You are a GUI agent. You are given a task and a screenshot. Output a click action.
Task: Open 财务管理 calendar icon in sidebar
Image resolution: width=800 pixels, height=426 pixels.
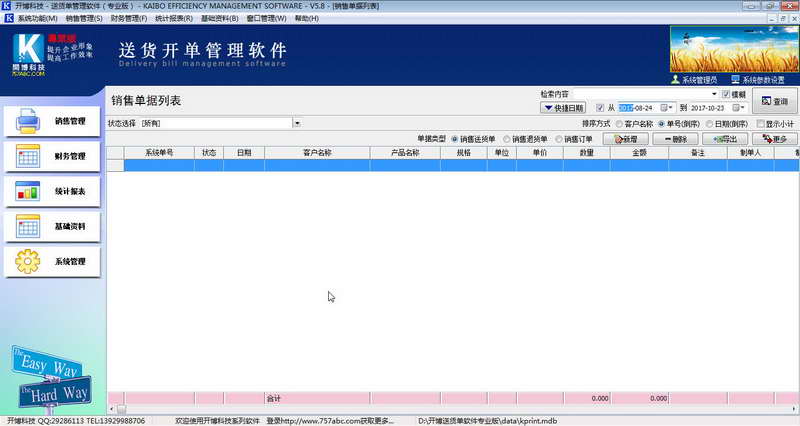point(28,156)
